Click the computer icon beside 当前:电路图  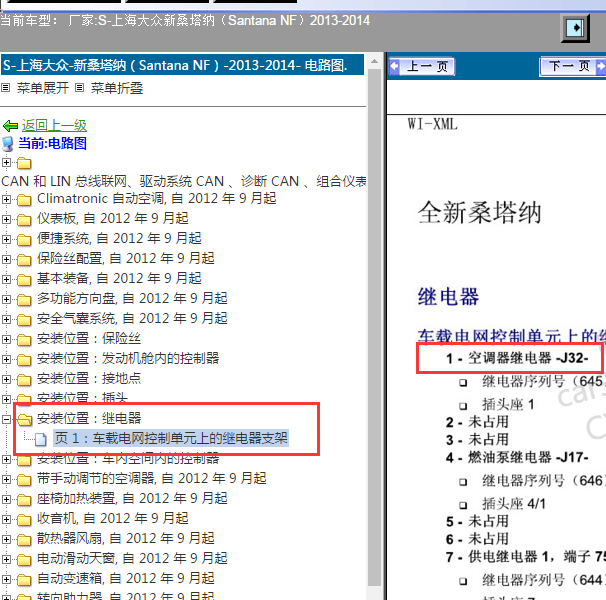(8, 144)
